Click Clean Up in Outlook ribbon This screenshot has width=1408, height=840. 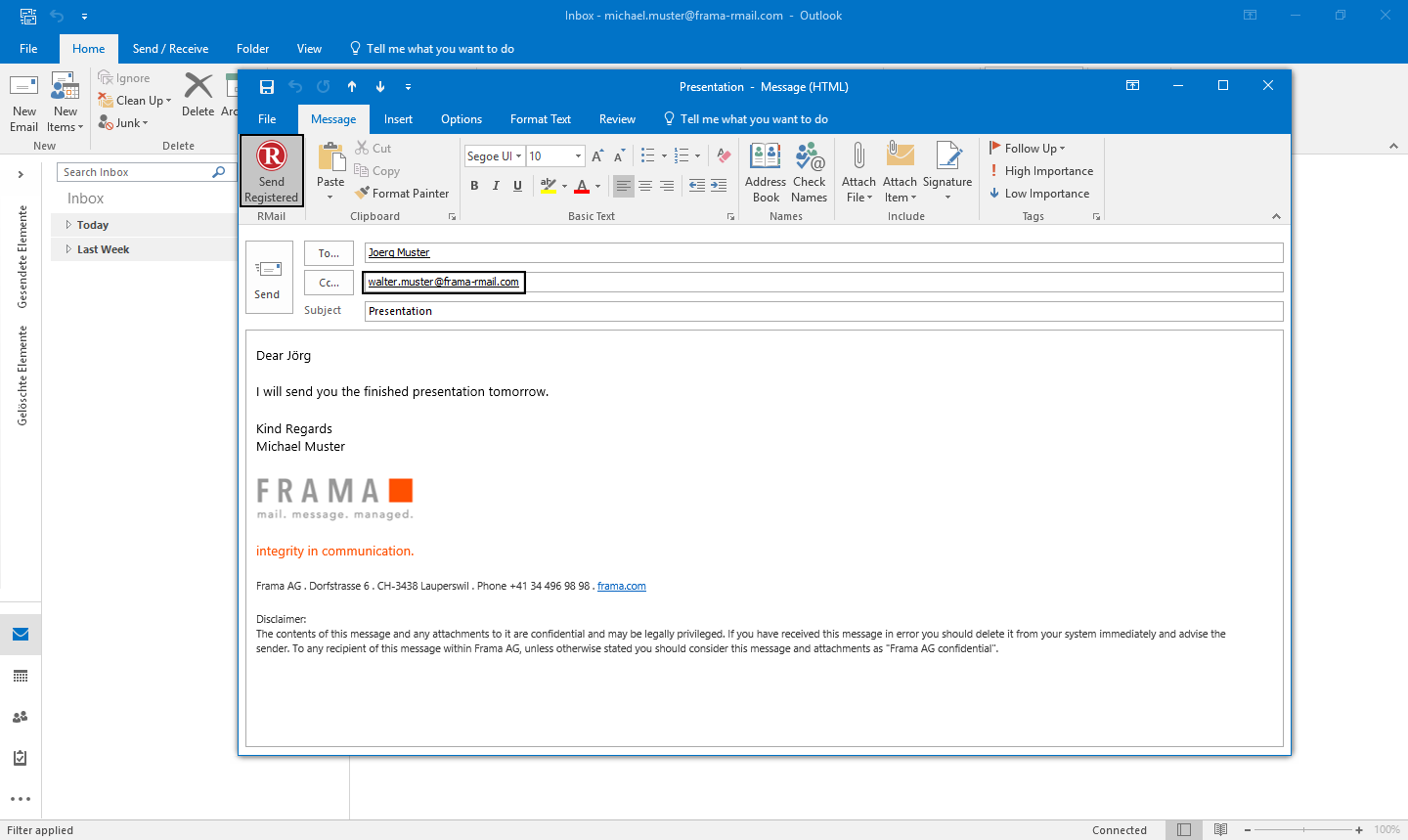tap(135, 101)
